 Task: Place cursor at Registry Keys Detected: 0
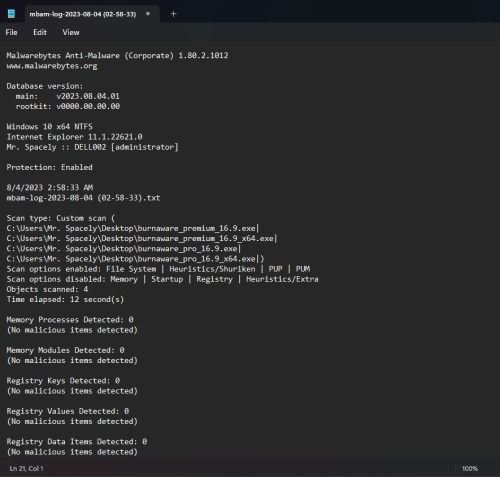point(63,381)
